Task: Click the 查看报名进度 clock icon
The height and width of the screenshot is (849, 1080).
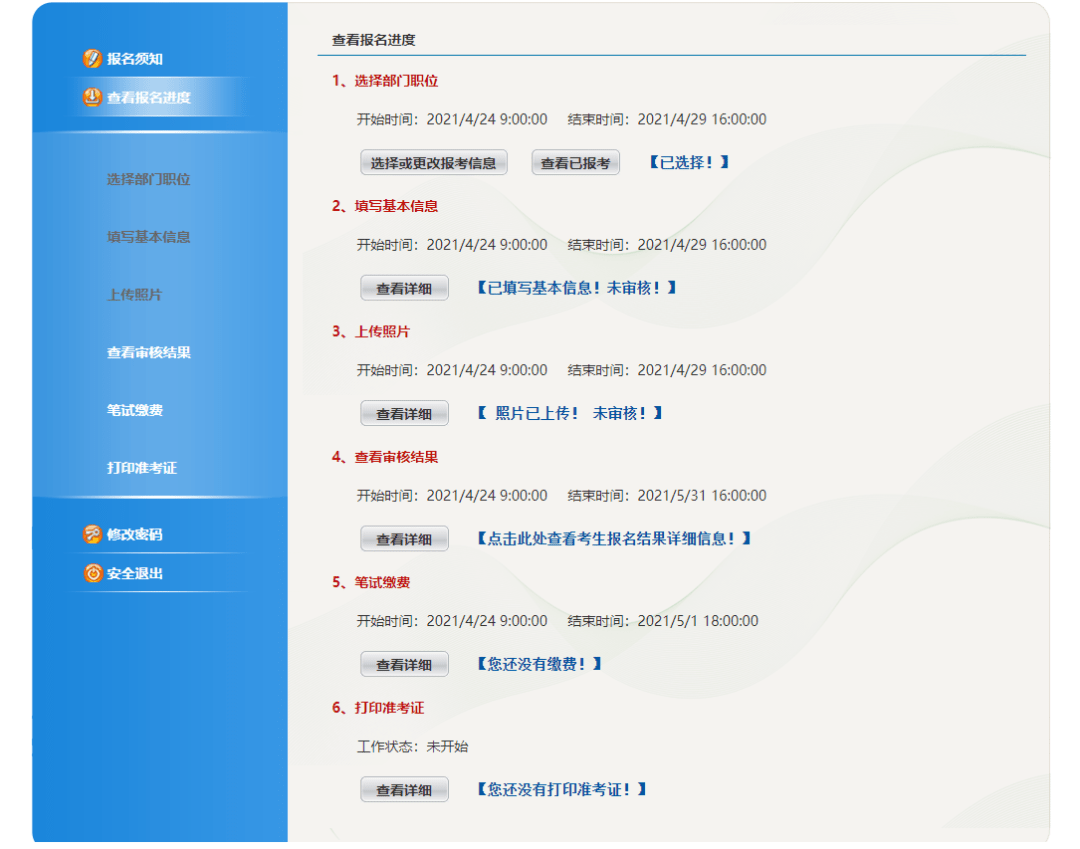Action: click(x=92, y=97)
